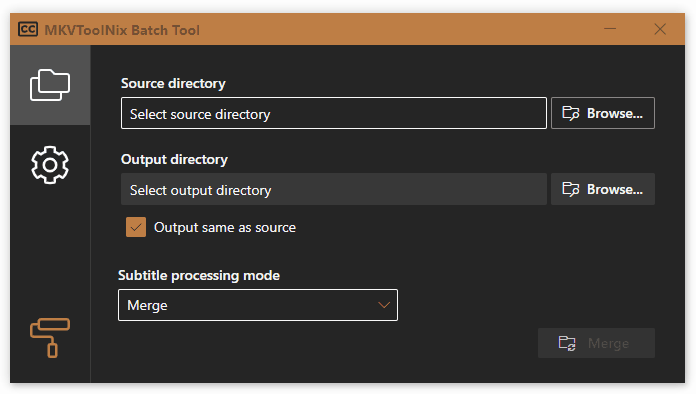Click the Merge button at bottom right
This screenshot has height=394, width=696.
coord(596,343)
